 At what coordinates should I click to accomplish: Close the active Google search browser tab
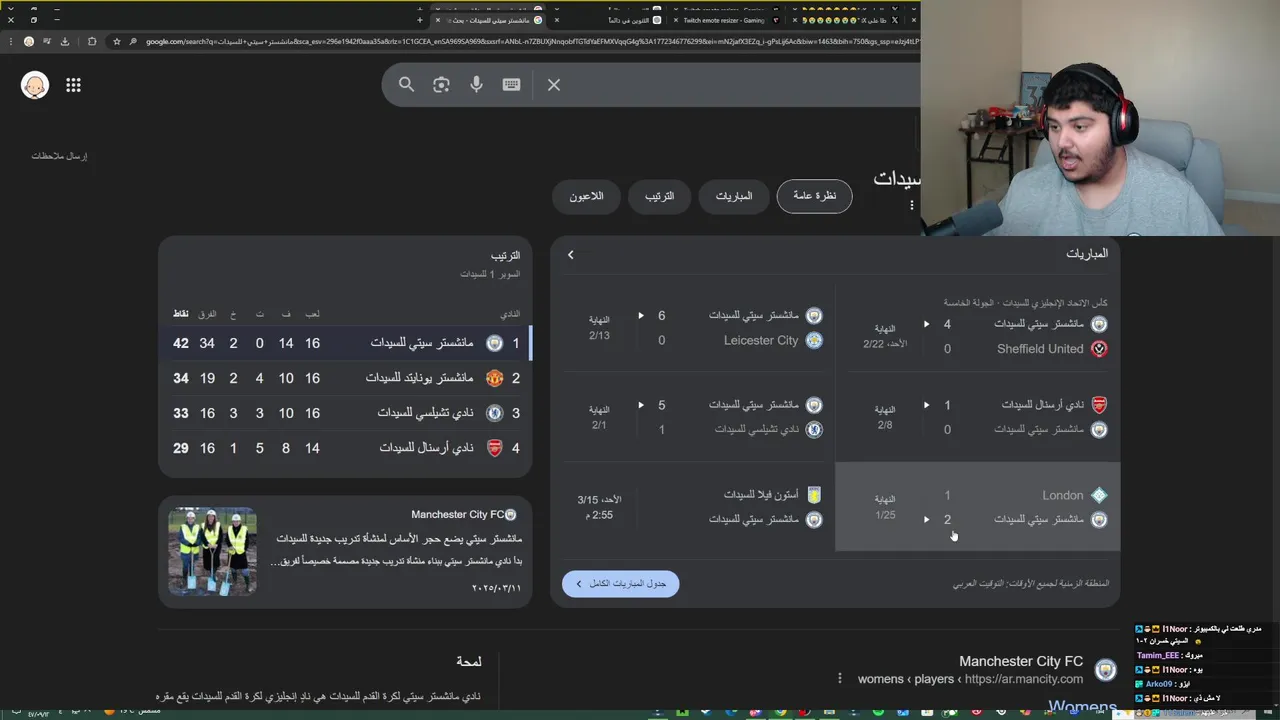point(437,20)
